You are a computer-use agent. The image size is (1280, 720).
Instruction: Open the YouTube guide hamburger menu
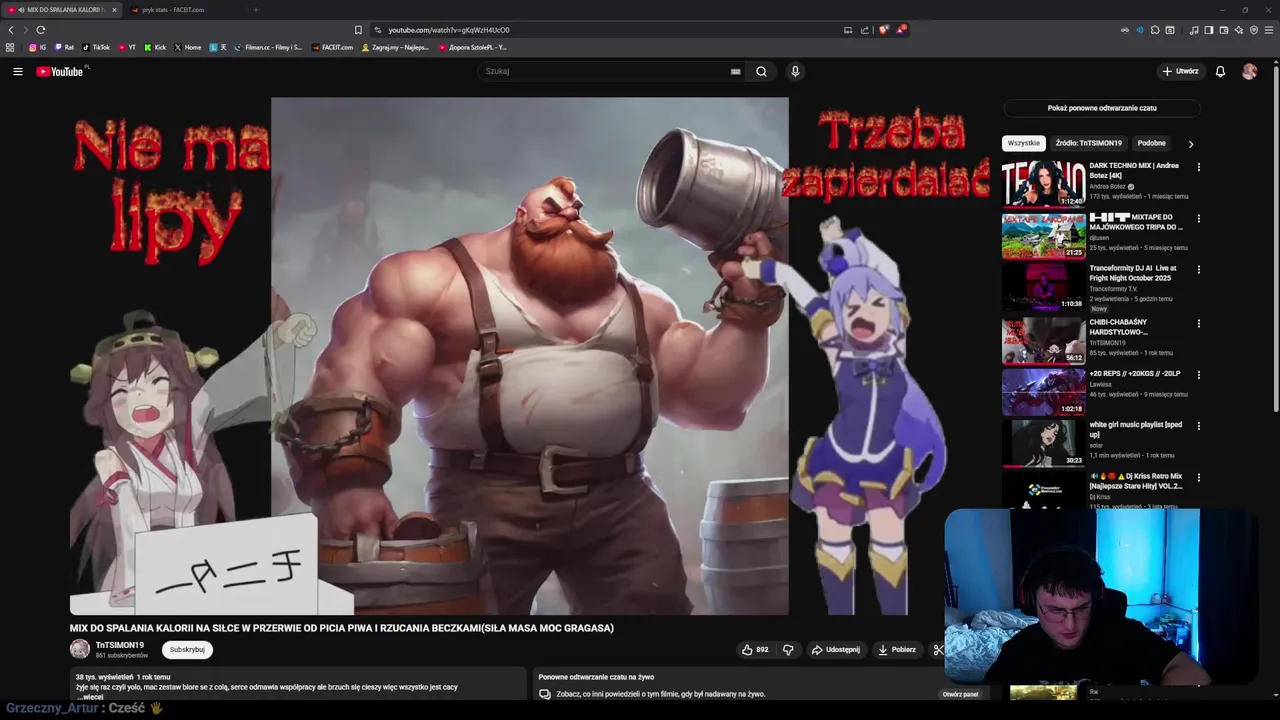(x=18, y=71)
